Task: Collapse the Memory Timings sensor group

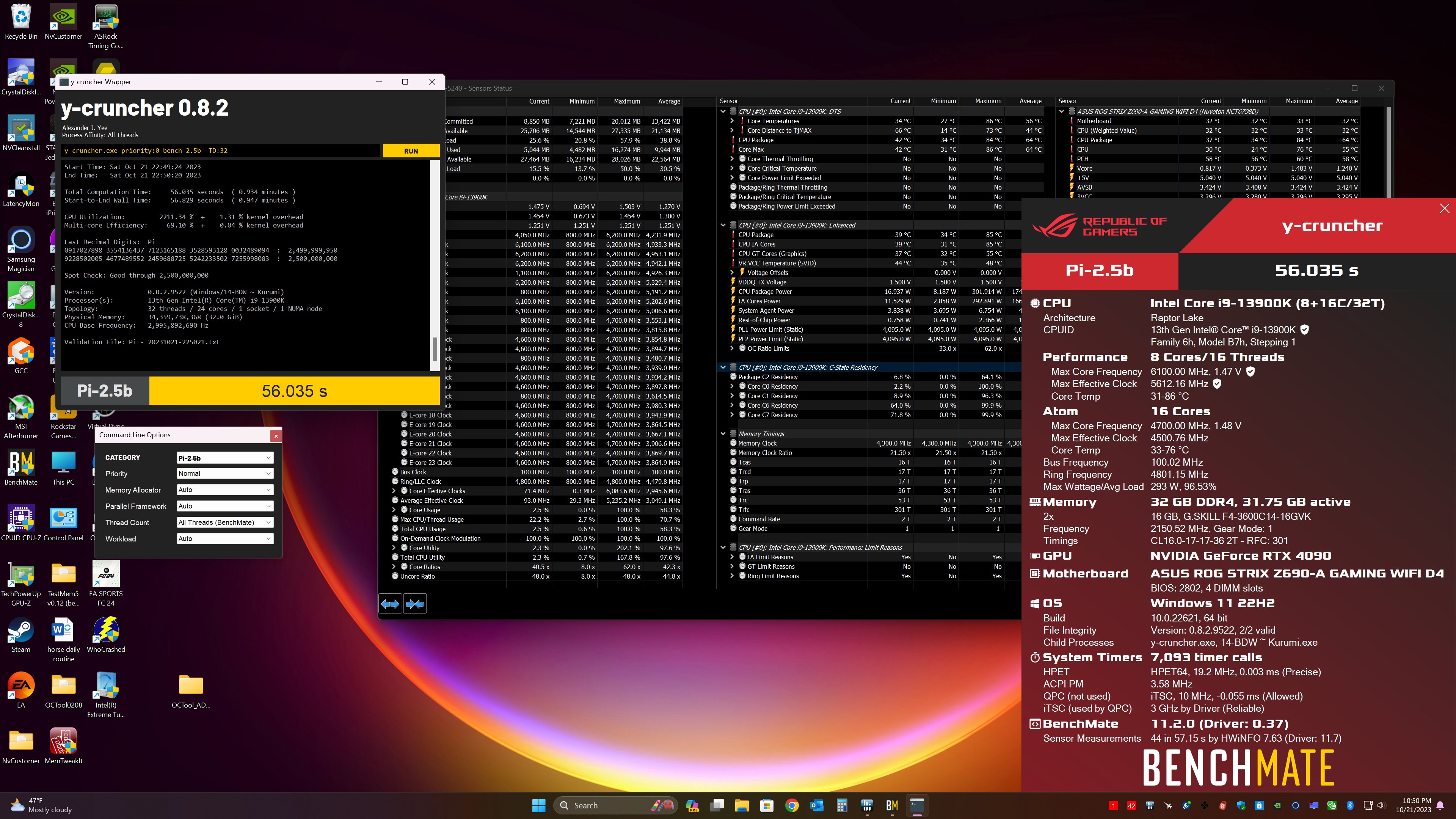Action: coord(723,434)
